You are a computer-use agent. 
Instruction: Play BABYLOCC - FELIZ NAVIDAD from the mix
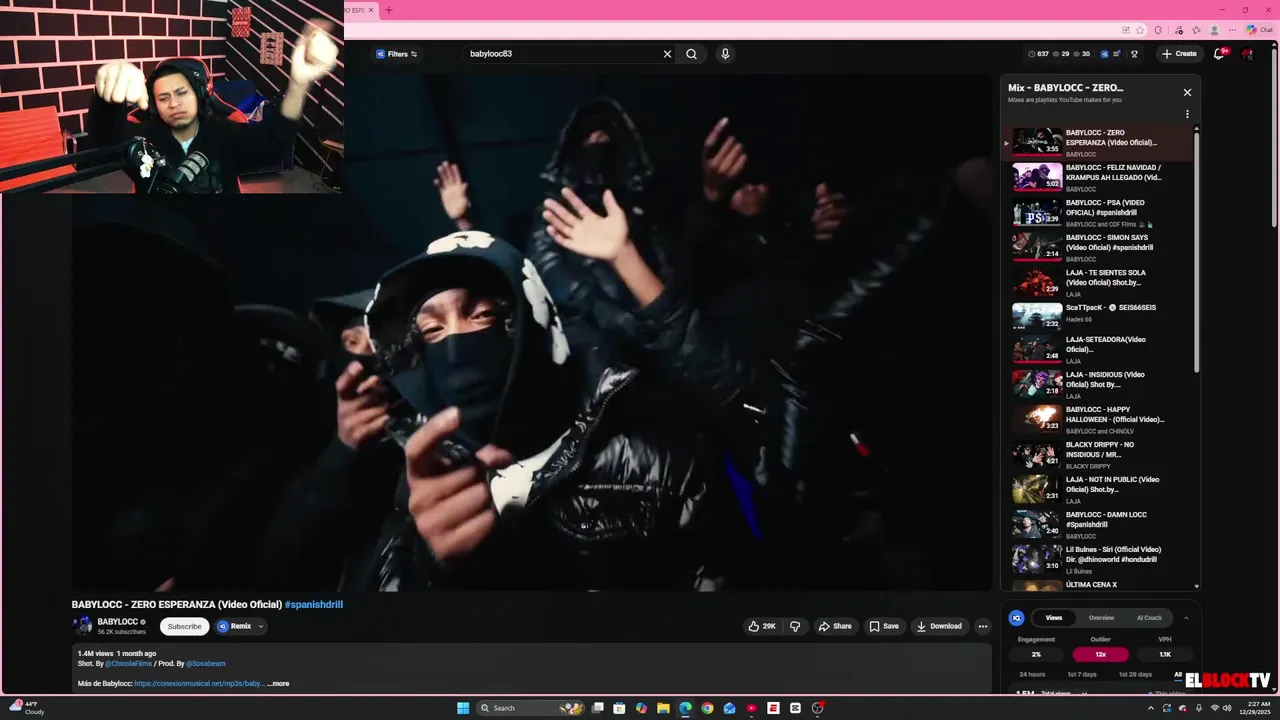1097,177
